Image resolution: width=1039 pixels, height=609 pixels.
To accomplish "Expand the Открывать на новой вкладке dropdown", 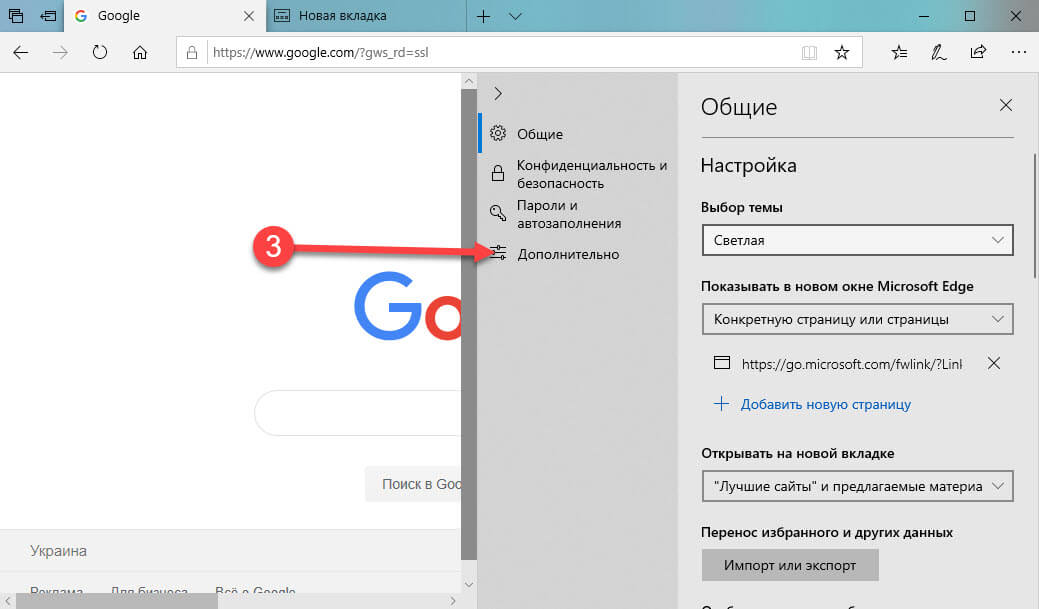I will click(x=857, y=486).
